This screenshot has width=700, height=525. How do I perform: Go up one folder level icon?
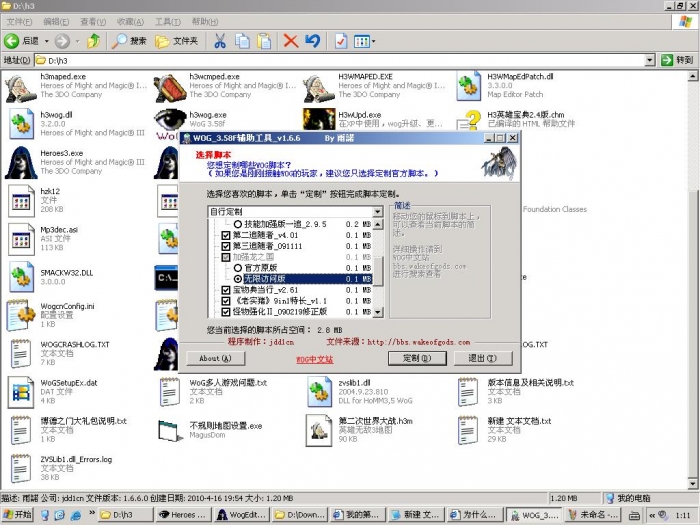coord(94,41)
